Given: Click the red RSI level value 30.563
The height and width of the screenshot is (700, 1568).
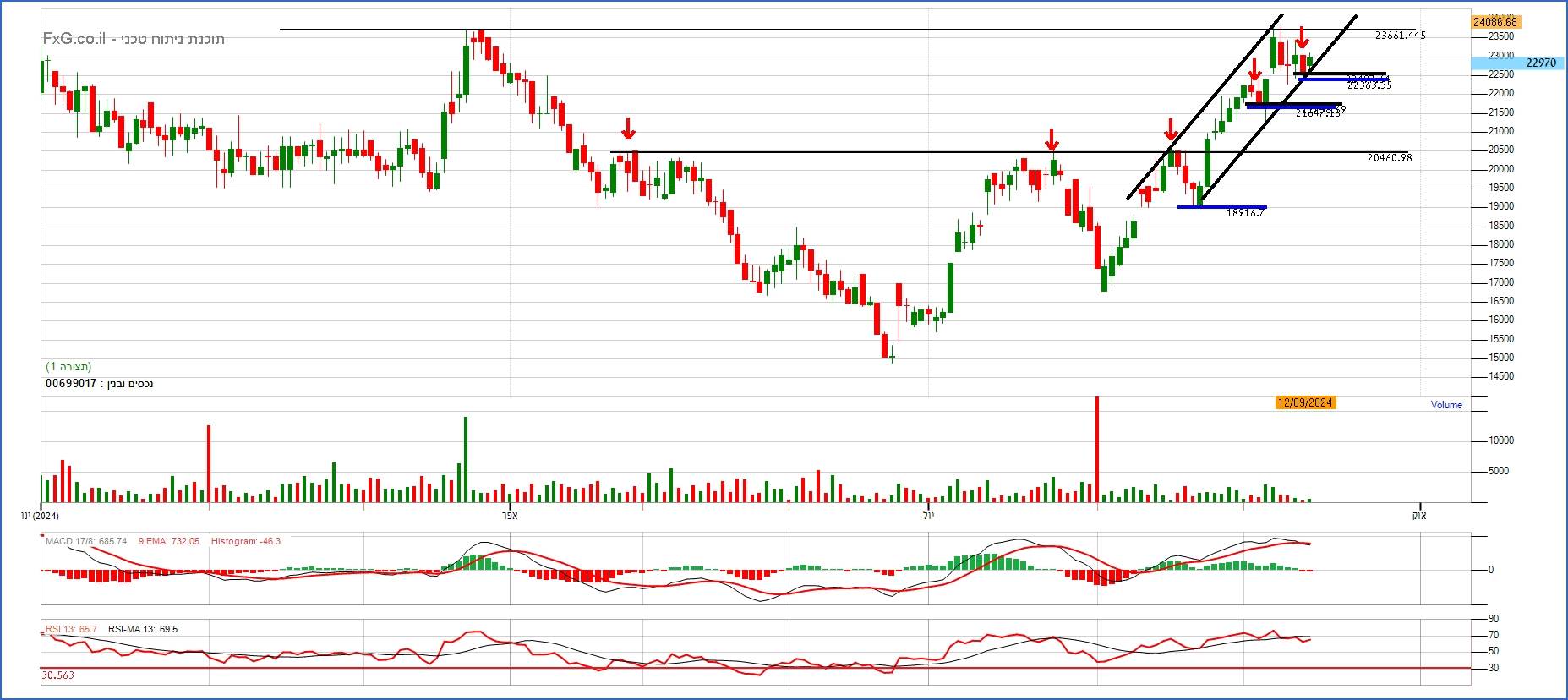Looking at the screenshot, I should [57, 675].
